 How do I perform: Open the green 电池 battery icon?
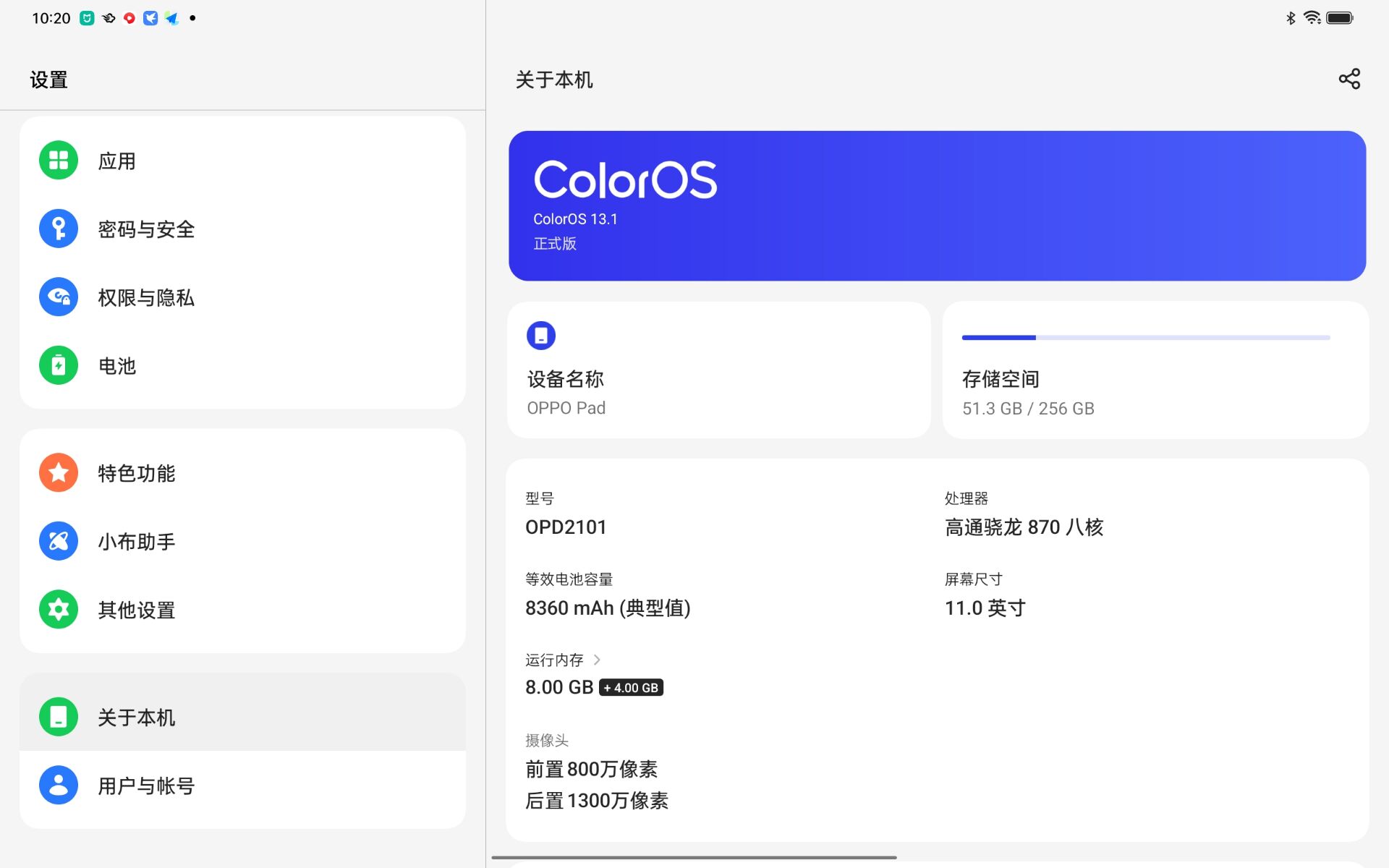click(x=58, y=365)
